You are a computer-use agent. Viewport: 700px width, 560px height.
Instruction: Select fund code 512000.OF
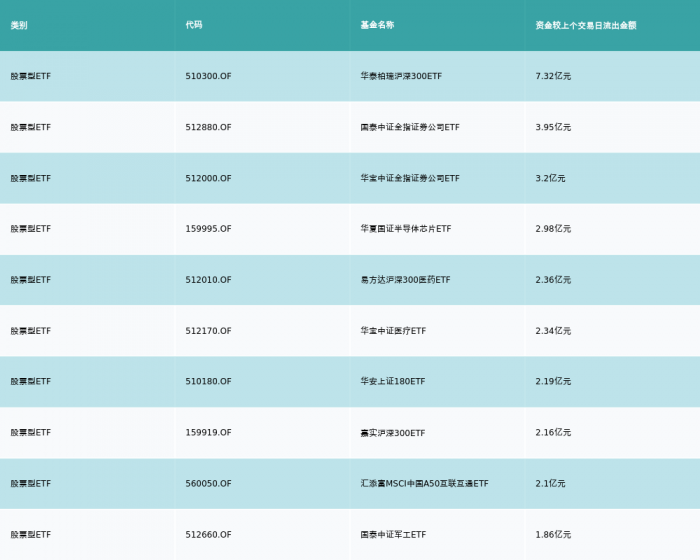pyautogui.click(x=208, y=178)
